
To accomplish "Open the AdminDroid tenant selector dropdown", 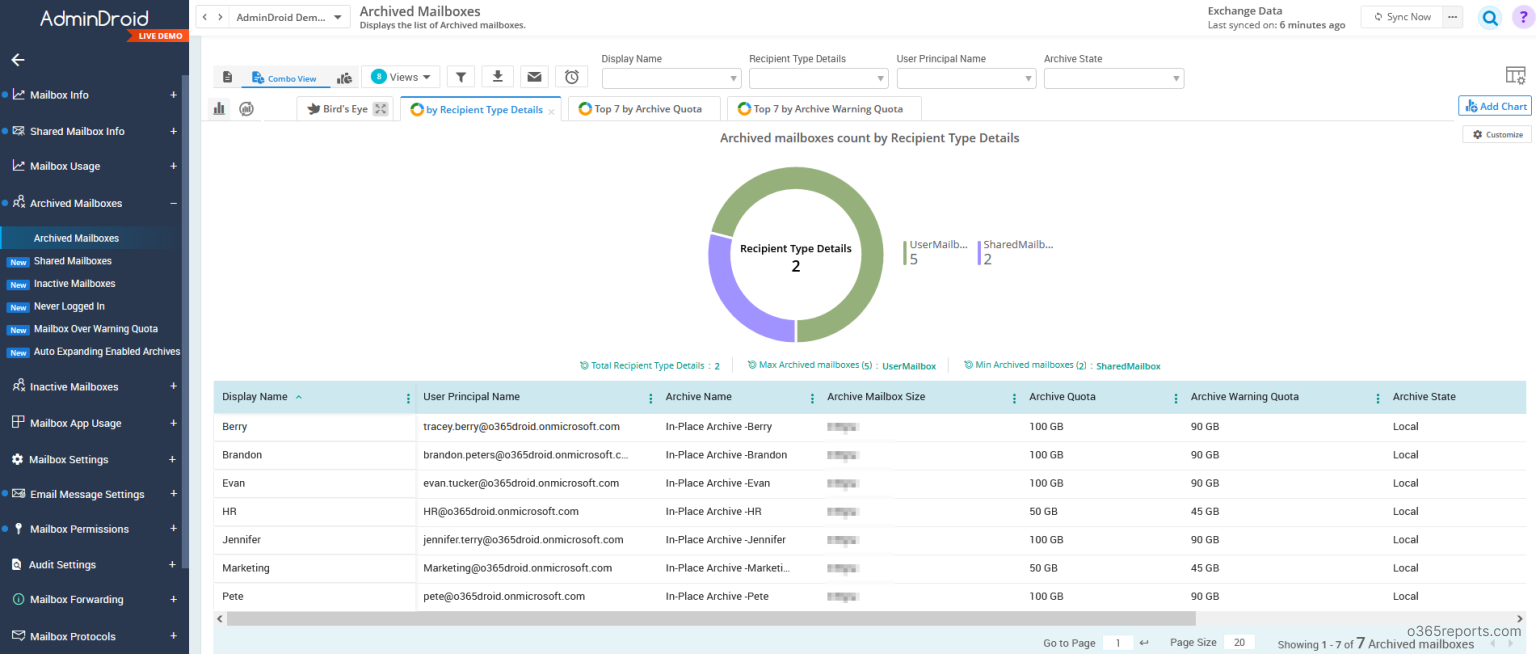I will pos(283,16).
